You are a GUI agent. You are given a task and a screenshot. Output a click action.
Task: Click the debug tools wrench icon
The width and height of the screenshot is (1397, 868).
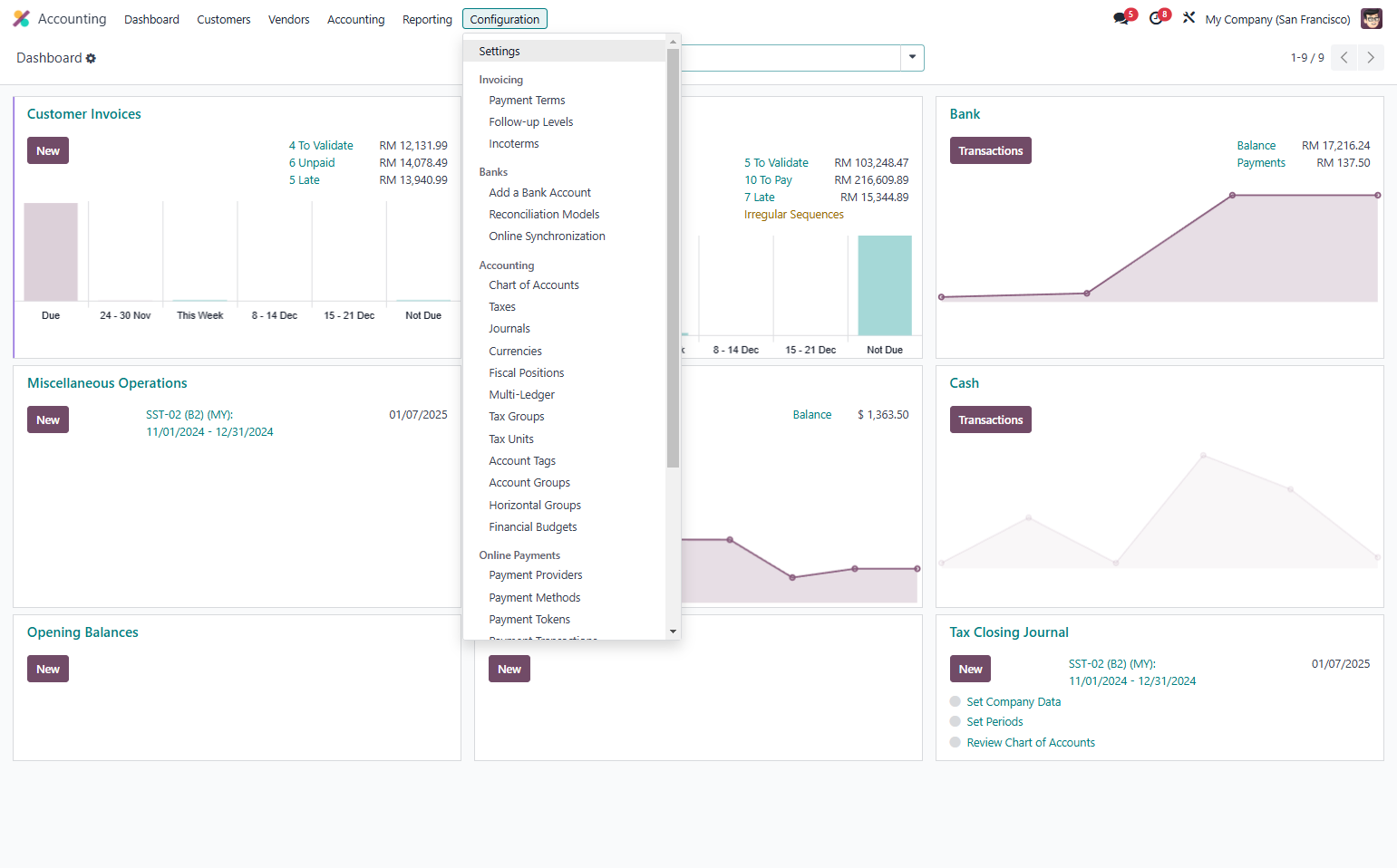[1188, 18]
